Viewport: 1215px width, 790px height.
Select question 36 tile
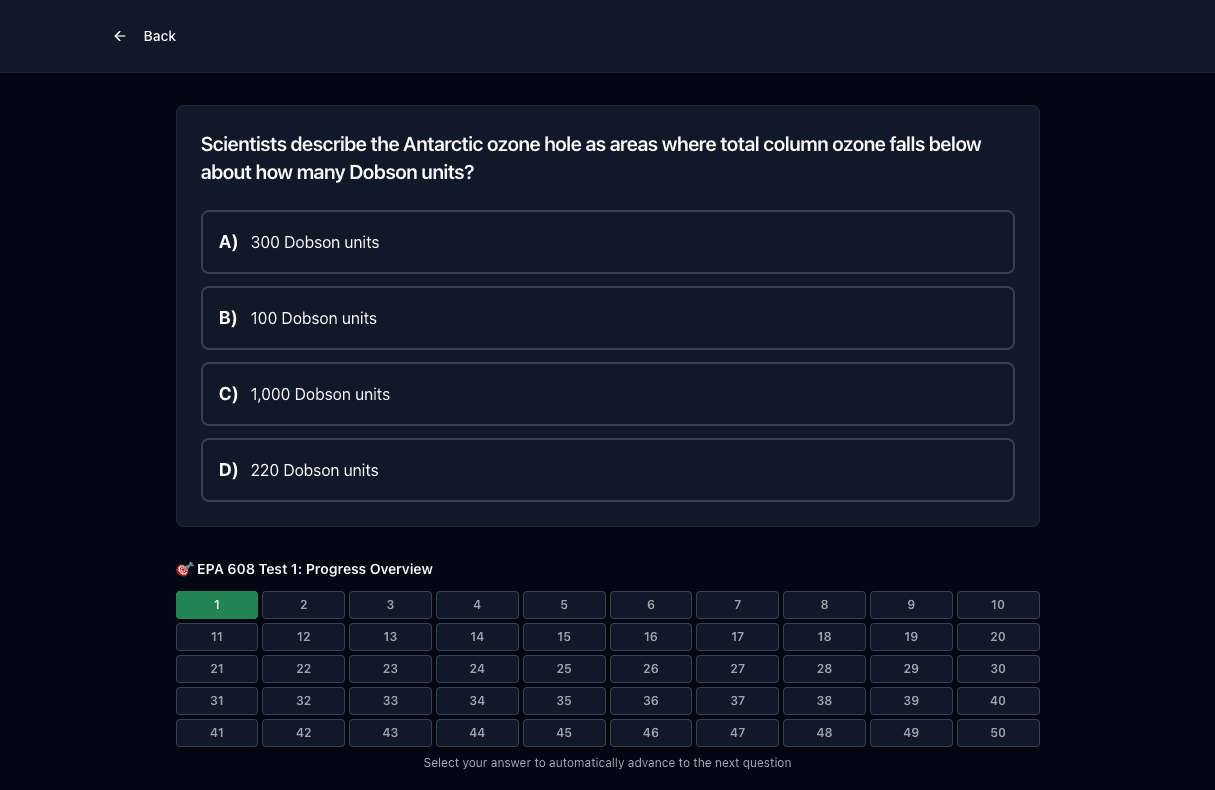(x=651, y=701)
